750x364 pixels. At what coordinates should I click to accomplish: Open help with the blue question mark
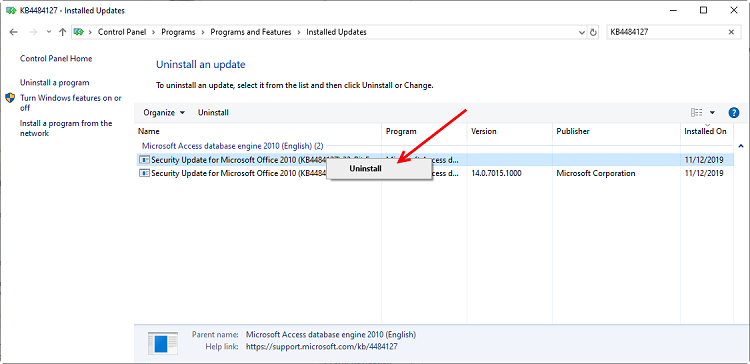point(734,113)
